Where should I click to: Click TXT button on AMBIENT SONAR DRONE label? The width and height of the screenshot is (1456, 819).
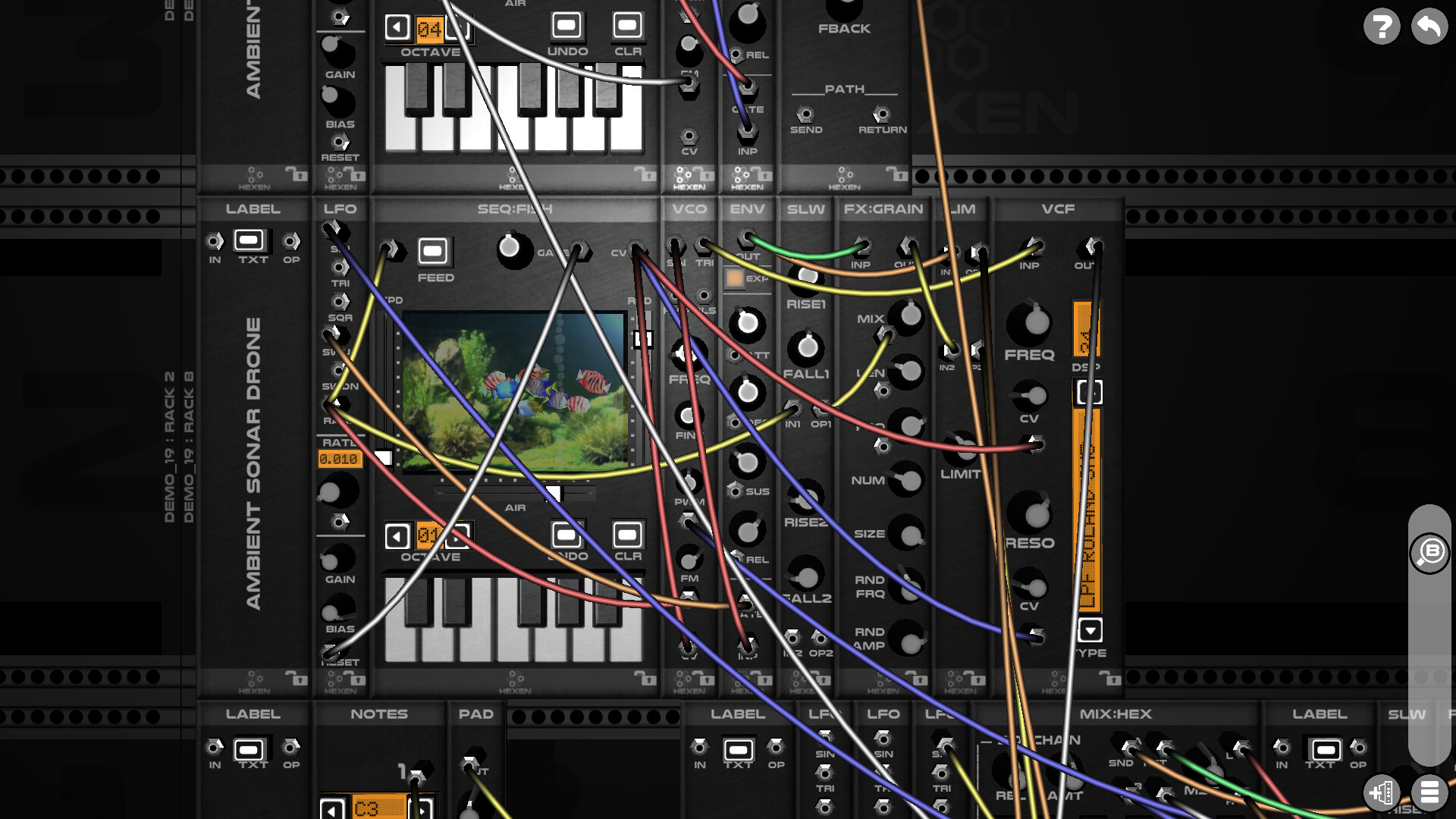(x=249, y=241)
